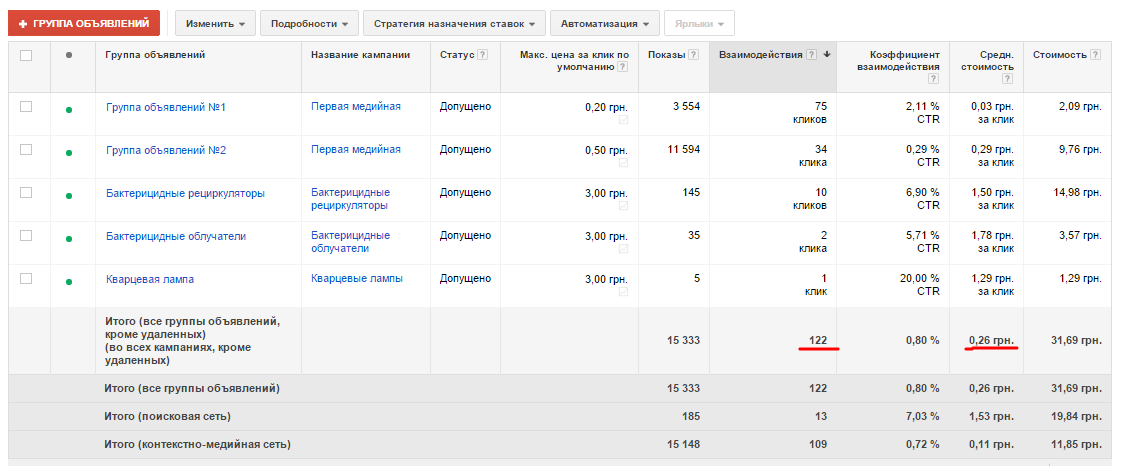Open Бактерицидные рециркуляторы campaign name link
The image size is (1121, 466).
coord(350,199)
